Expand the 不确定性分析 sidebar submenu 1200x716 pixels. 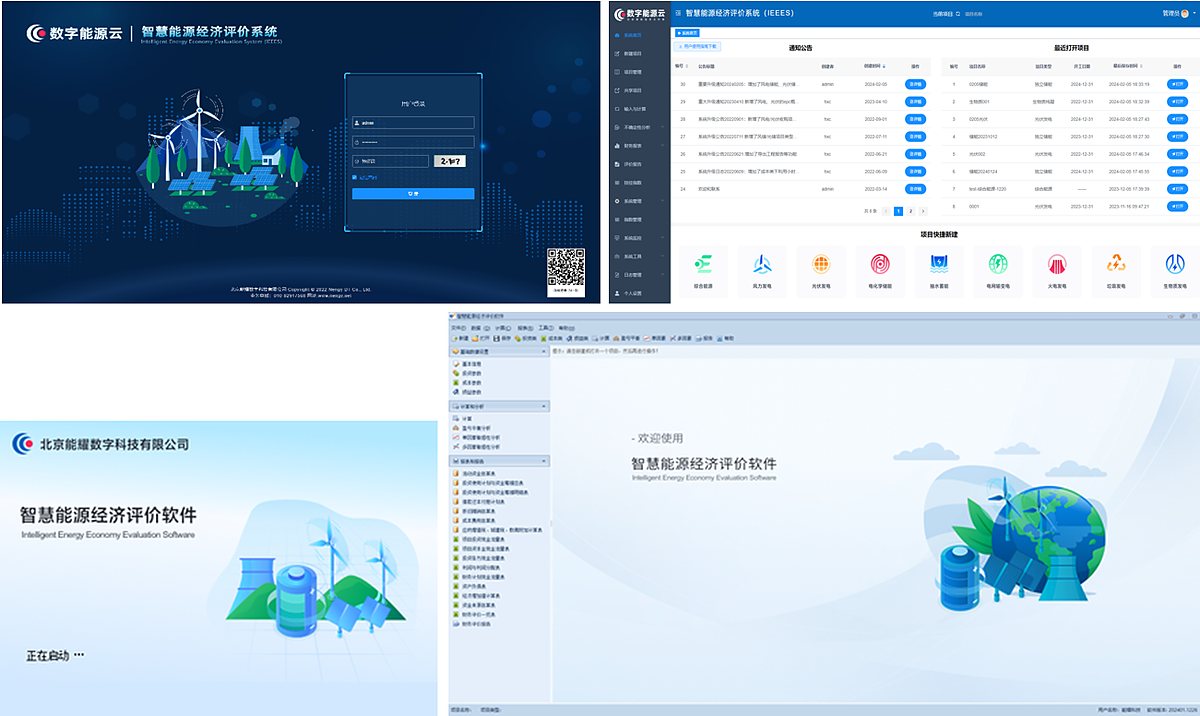point(662,127)
